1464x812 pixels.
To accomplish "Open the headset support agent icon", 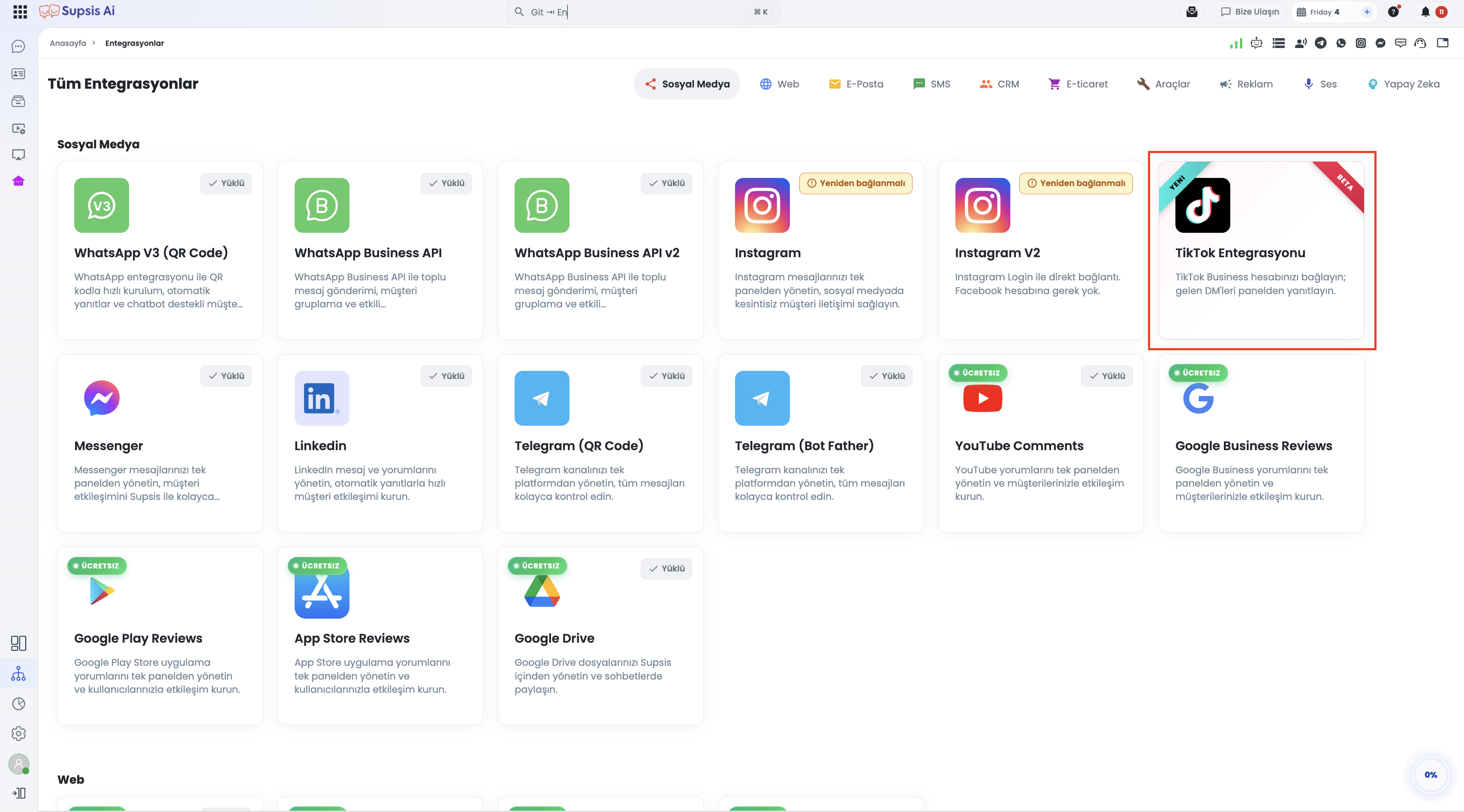I will point(1420,43).
